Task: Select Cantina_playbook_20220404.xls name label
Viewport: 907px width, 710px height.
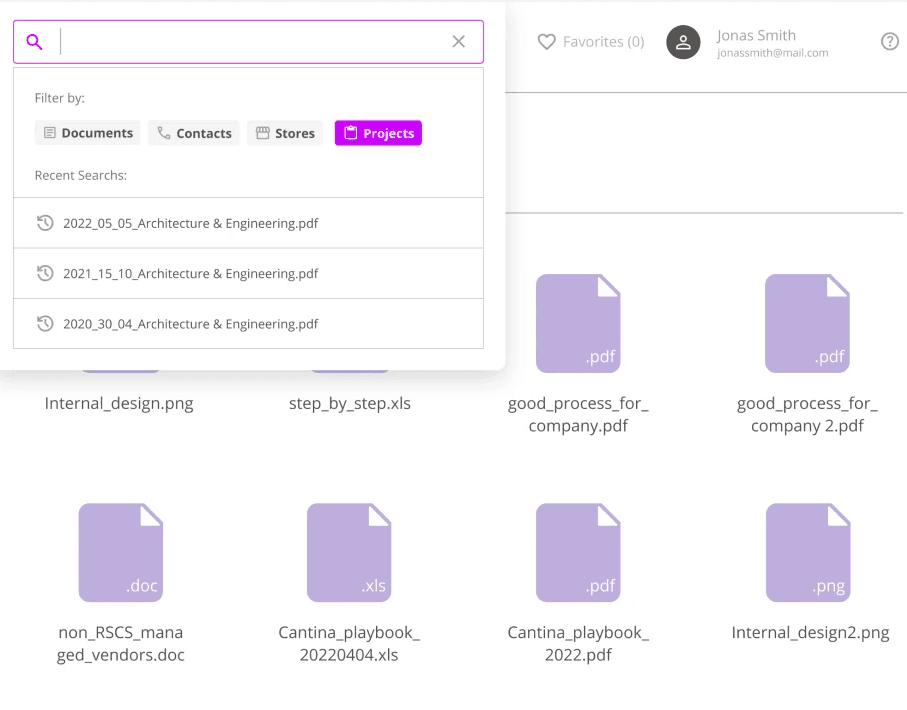Action: click(x=349, y=643)
